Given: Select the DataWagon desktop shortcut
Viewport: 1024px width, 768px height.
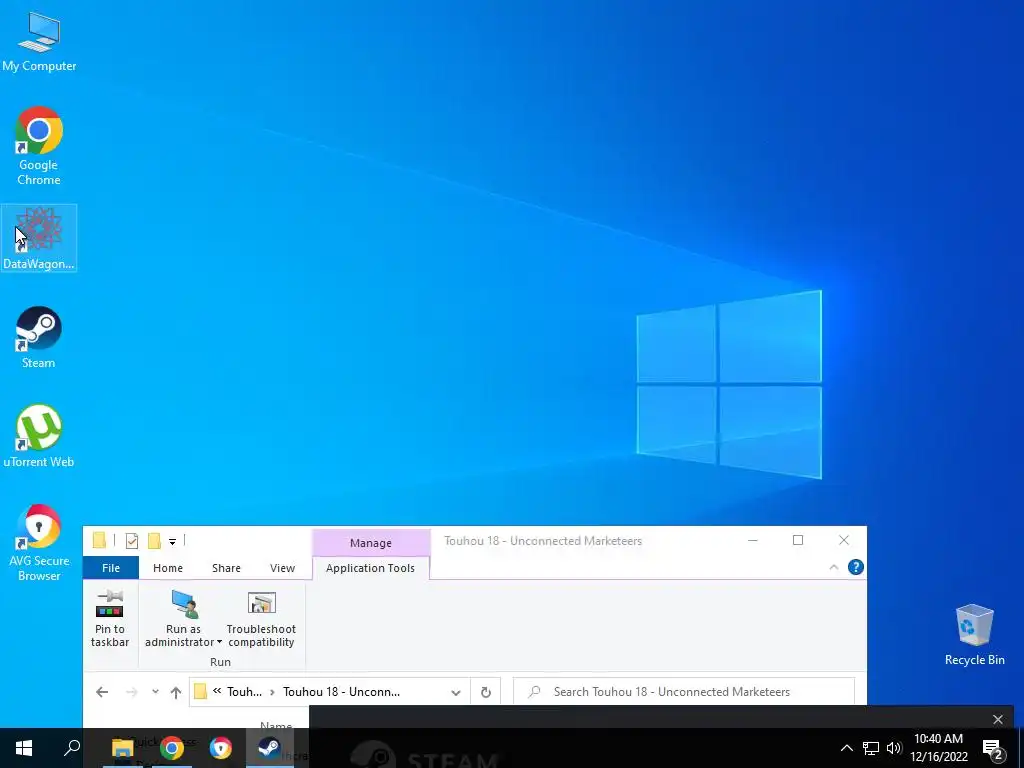Looking at the screenshot, I should pyautogui.click(x=39, y=238).
